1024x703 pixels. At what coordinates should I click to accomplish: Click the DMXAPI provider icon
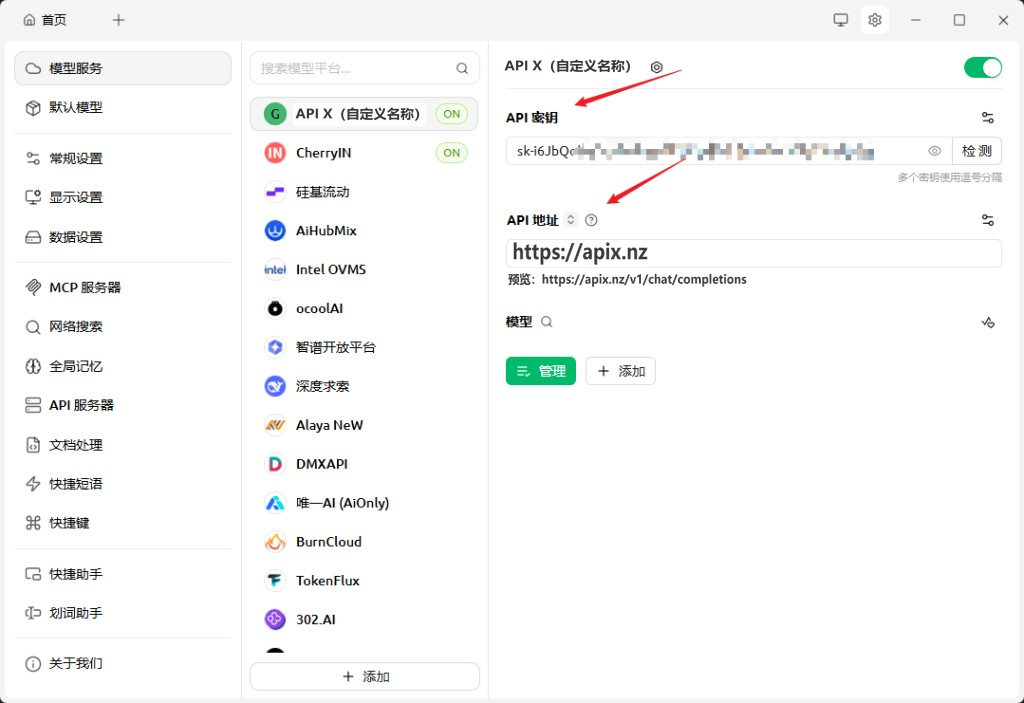pos(275,464)
